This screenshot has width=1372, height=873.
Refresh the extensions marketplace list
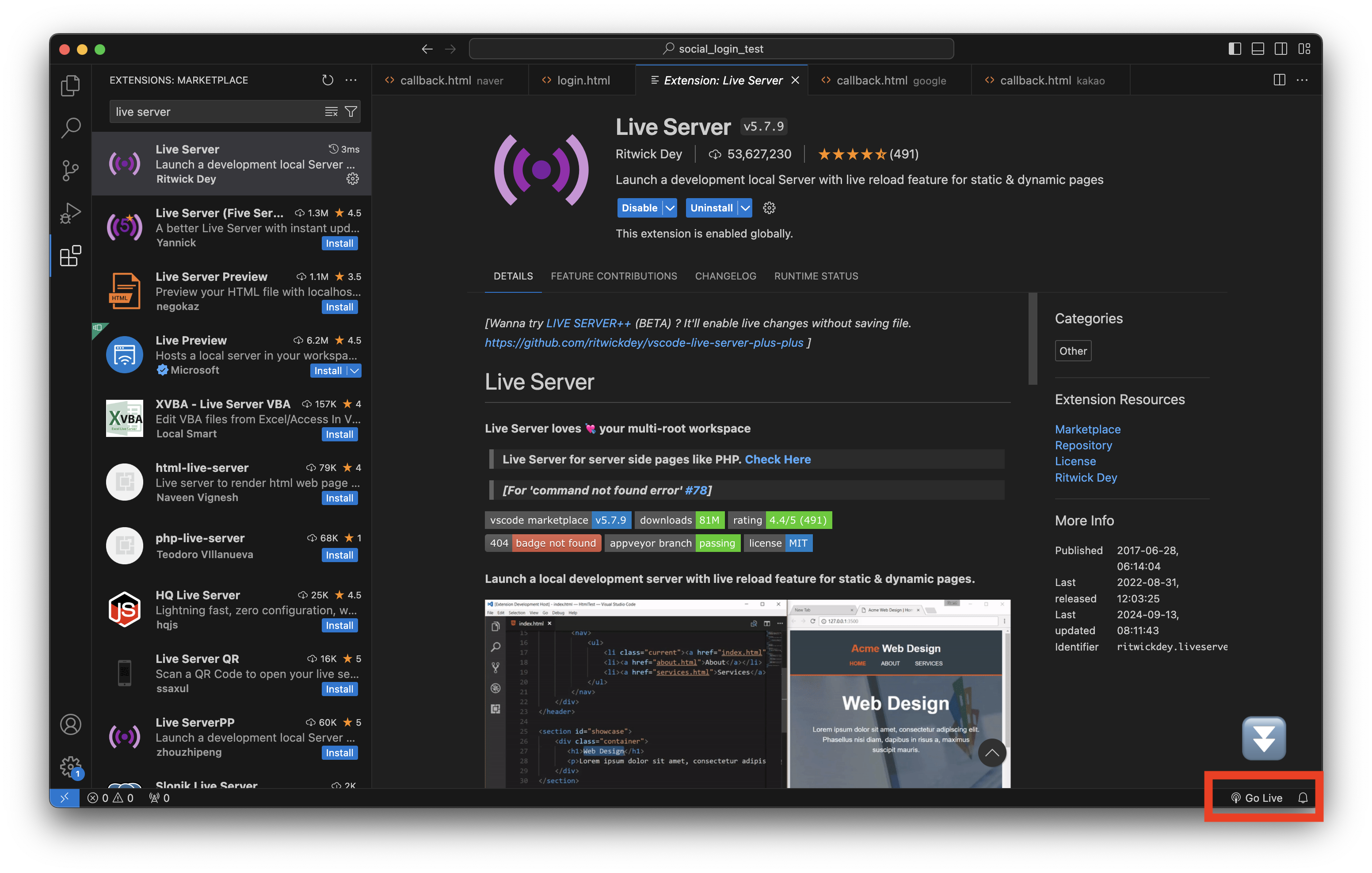[x=327, y=80]
